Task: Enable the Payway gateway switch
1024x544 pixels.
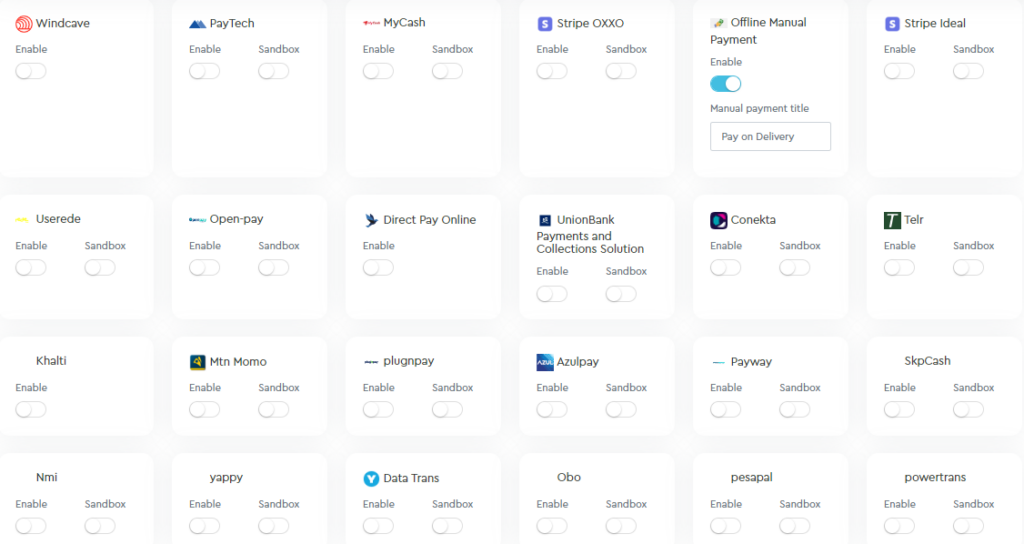Action: coord(725,409)
